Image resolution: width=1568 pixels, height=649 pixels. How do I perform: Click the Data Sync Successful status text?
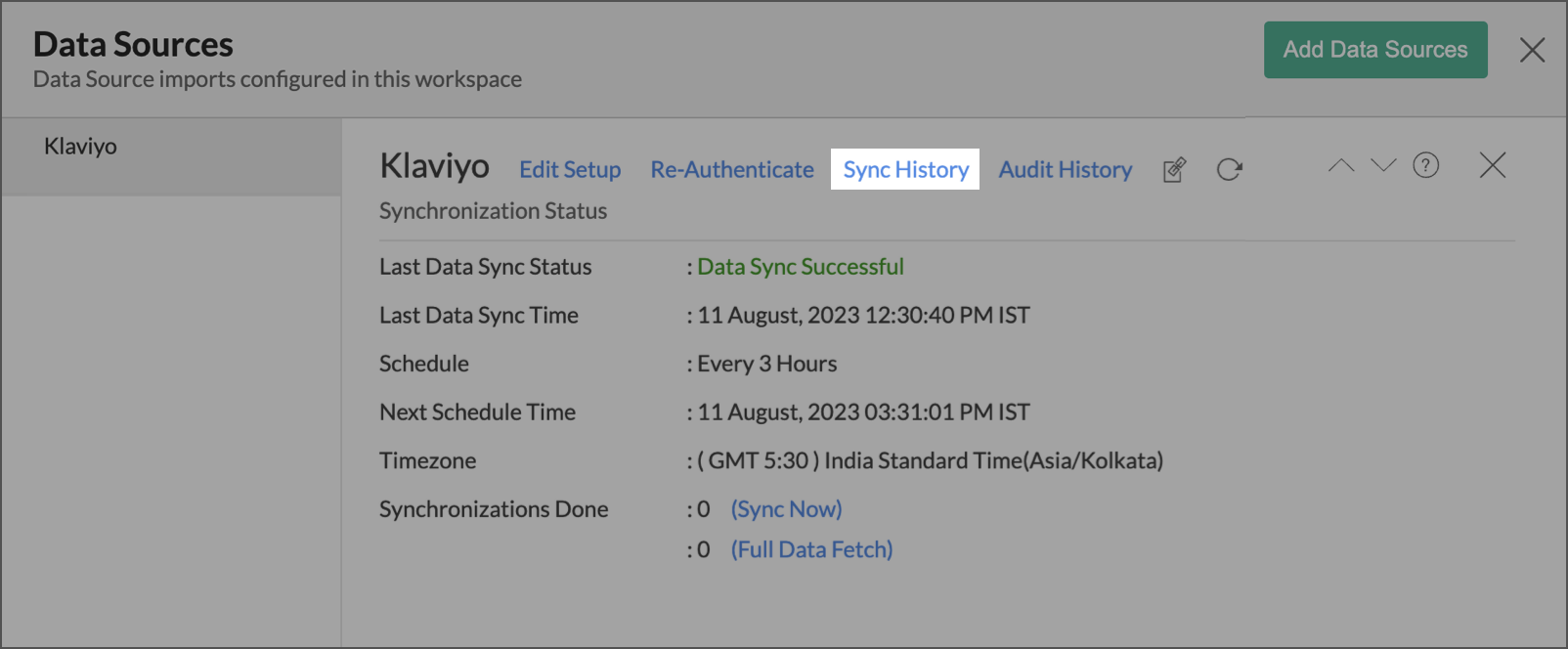[800, 267]
